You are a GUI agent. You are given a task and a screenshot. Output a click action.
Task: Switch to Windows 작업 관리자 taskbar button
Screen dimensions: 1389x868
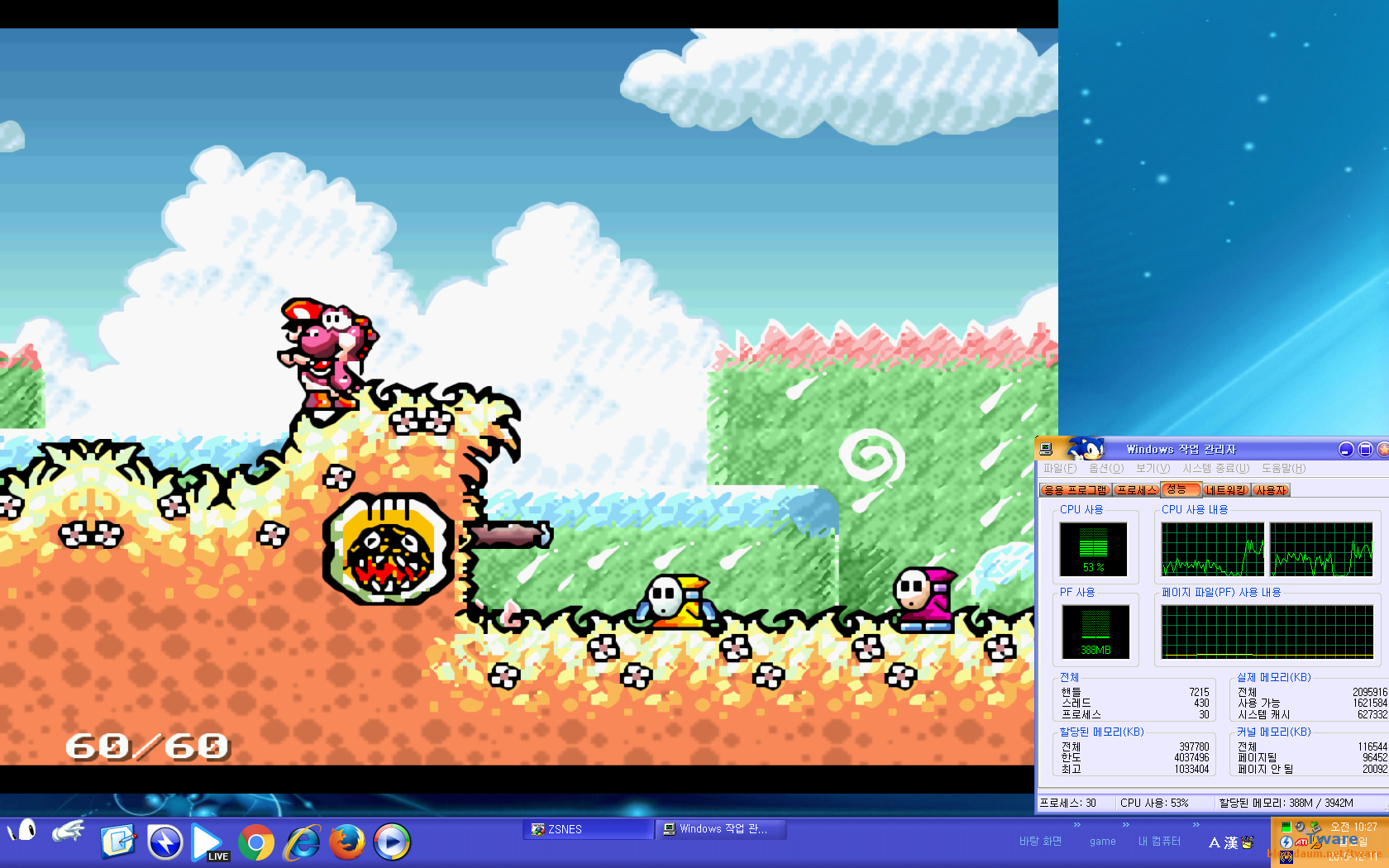click(x=721, y=829)
